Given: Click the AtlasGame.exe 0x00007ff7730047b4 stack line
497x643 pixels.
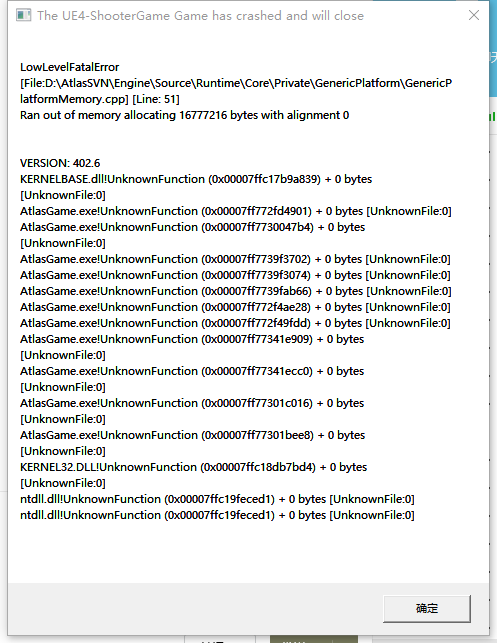Looking at the screenshot, I should tap(193, 235).
